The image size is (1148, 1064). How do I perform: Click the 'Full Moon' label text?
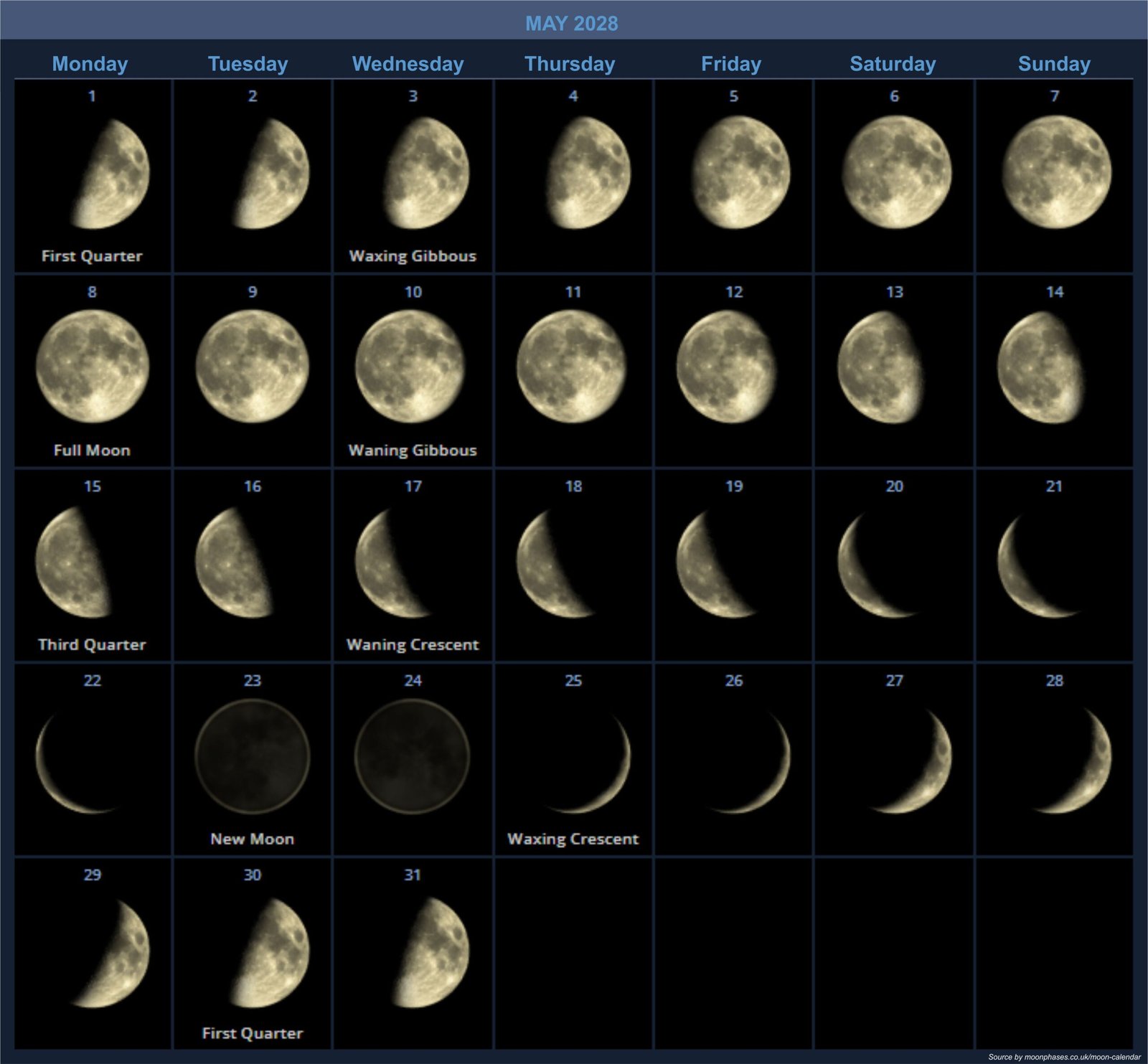coord(93,451)
